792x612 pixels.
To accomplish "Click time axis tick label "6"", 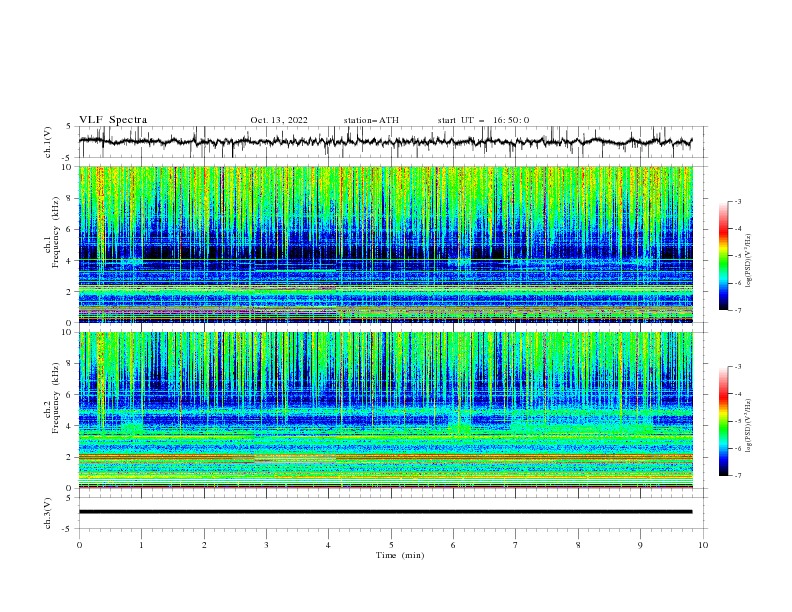I will (453, 545).
